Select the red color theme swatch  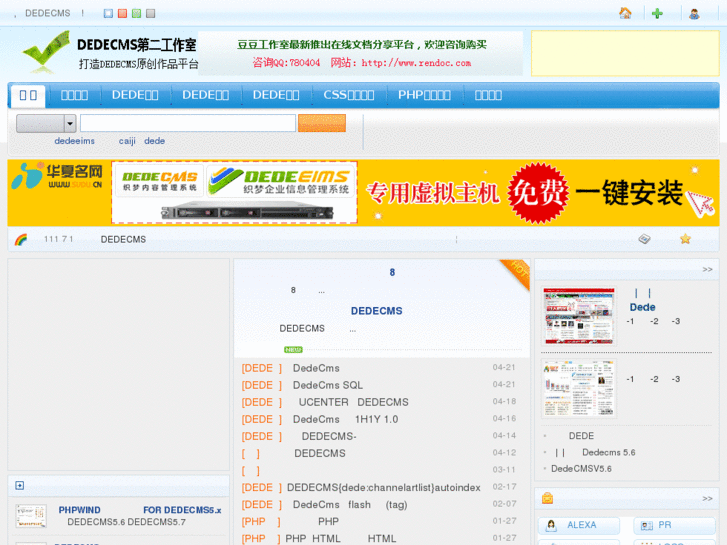click(122, 13)
